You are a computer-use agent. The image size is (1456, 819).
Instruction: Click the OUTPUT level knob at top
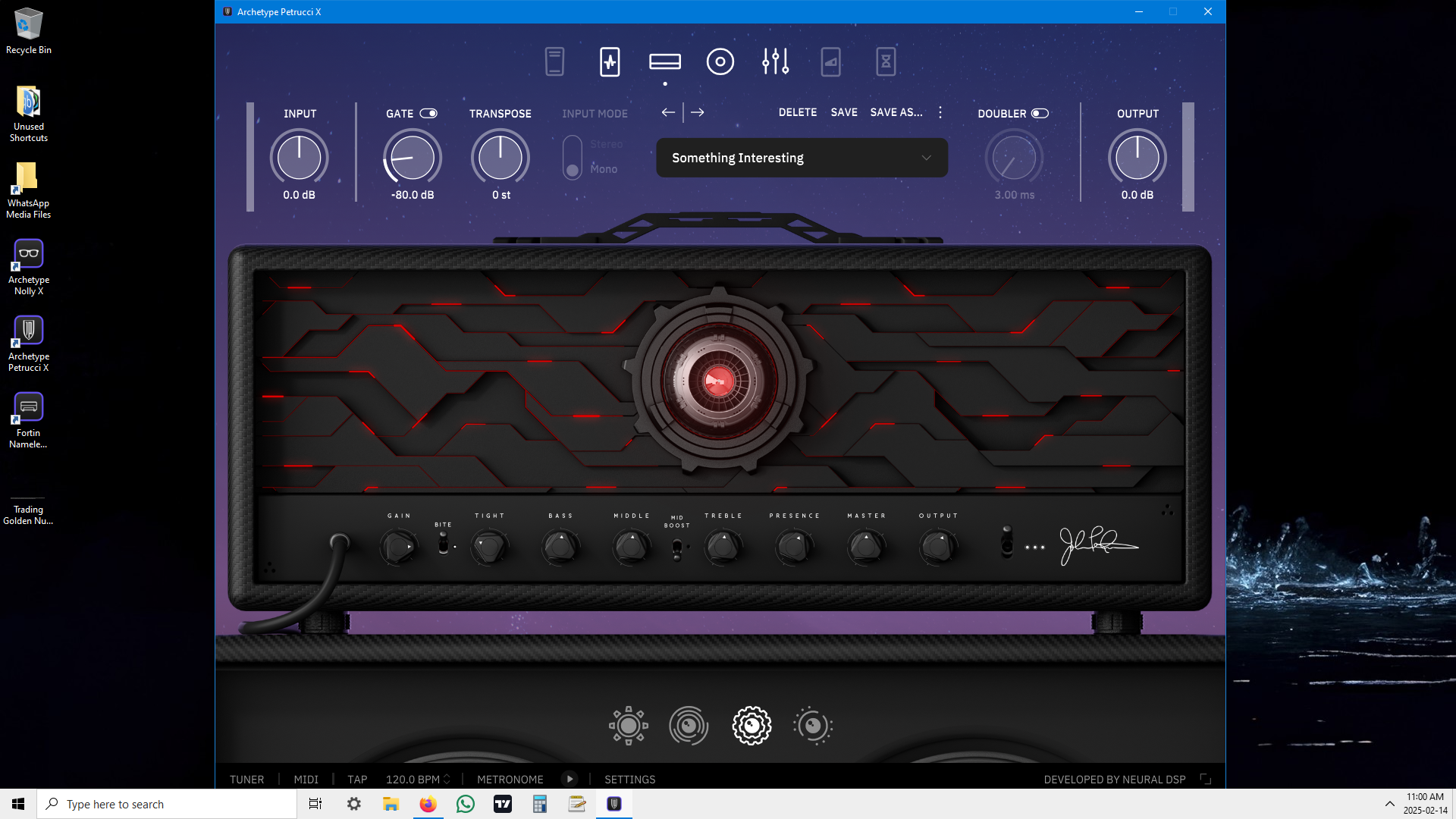coord(1137,157)
